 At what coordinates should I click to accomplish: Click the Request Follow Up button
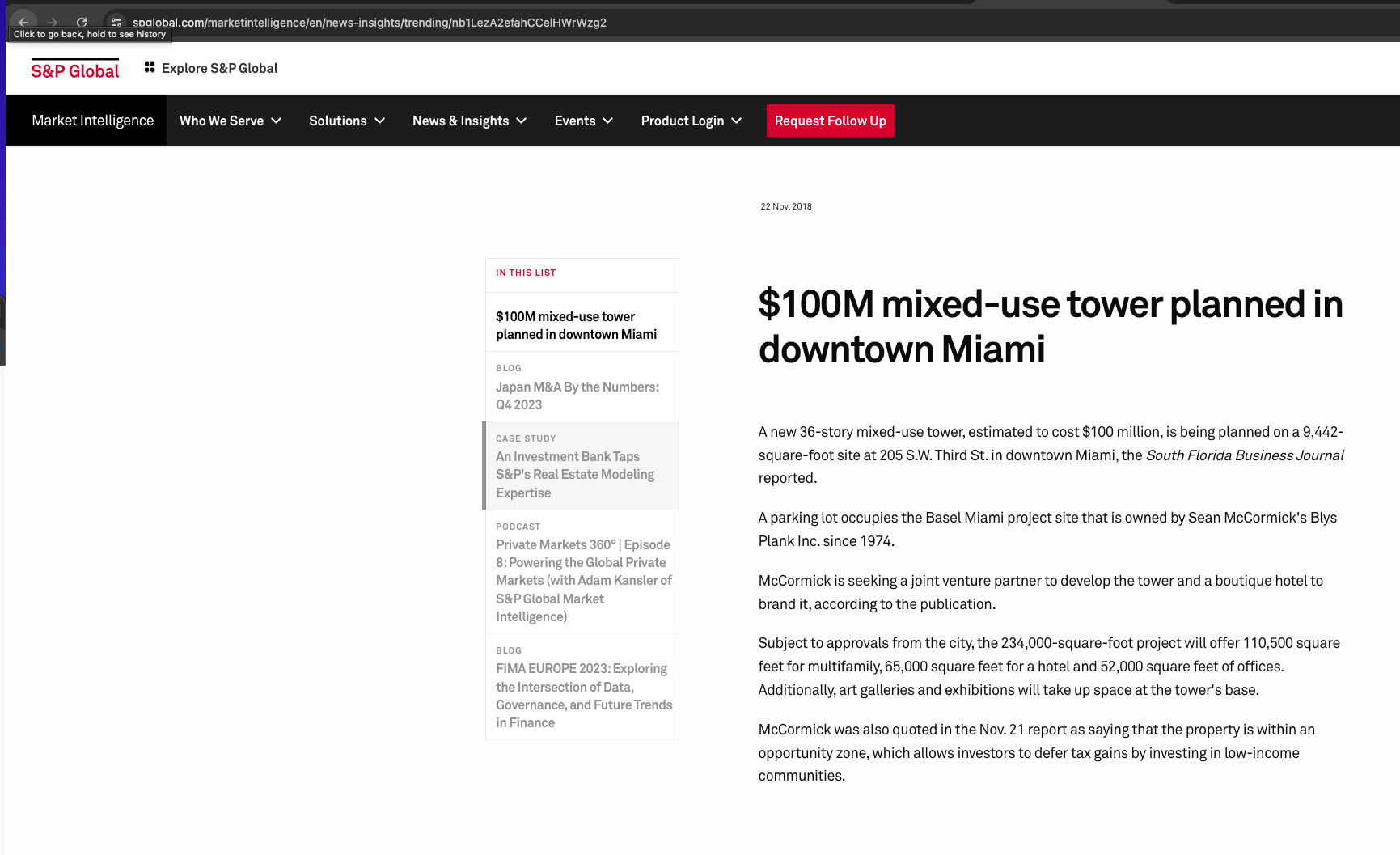pos(831,121)
